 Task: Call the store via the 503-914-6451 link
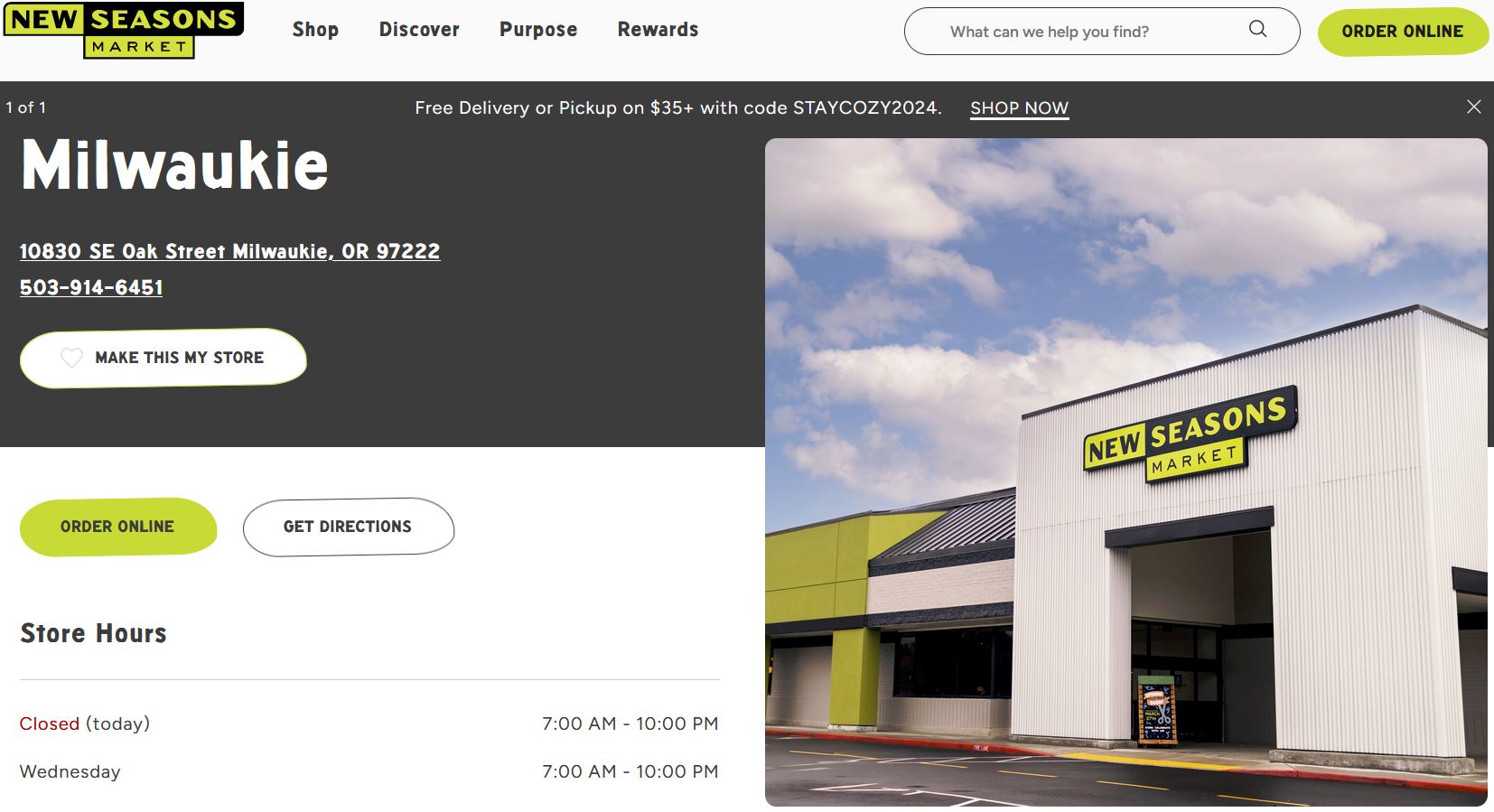[x=91, y=287]
